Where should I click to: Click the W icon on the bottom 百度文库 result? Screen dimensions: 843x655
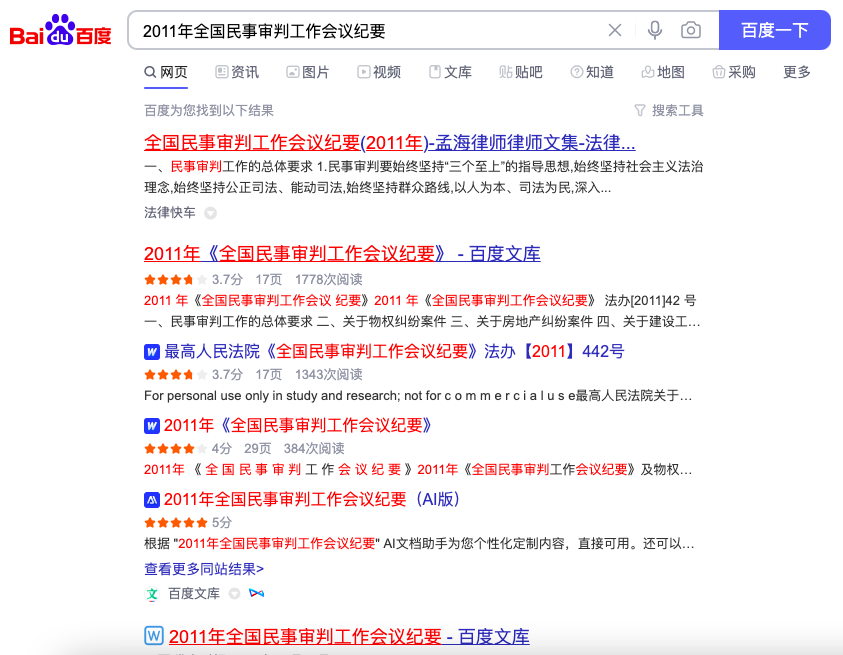coord(152,637)
